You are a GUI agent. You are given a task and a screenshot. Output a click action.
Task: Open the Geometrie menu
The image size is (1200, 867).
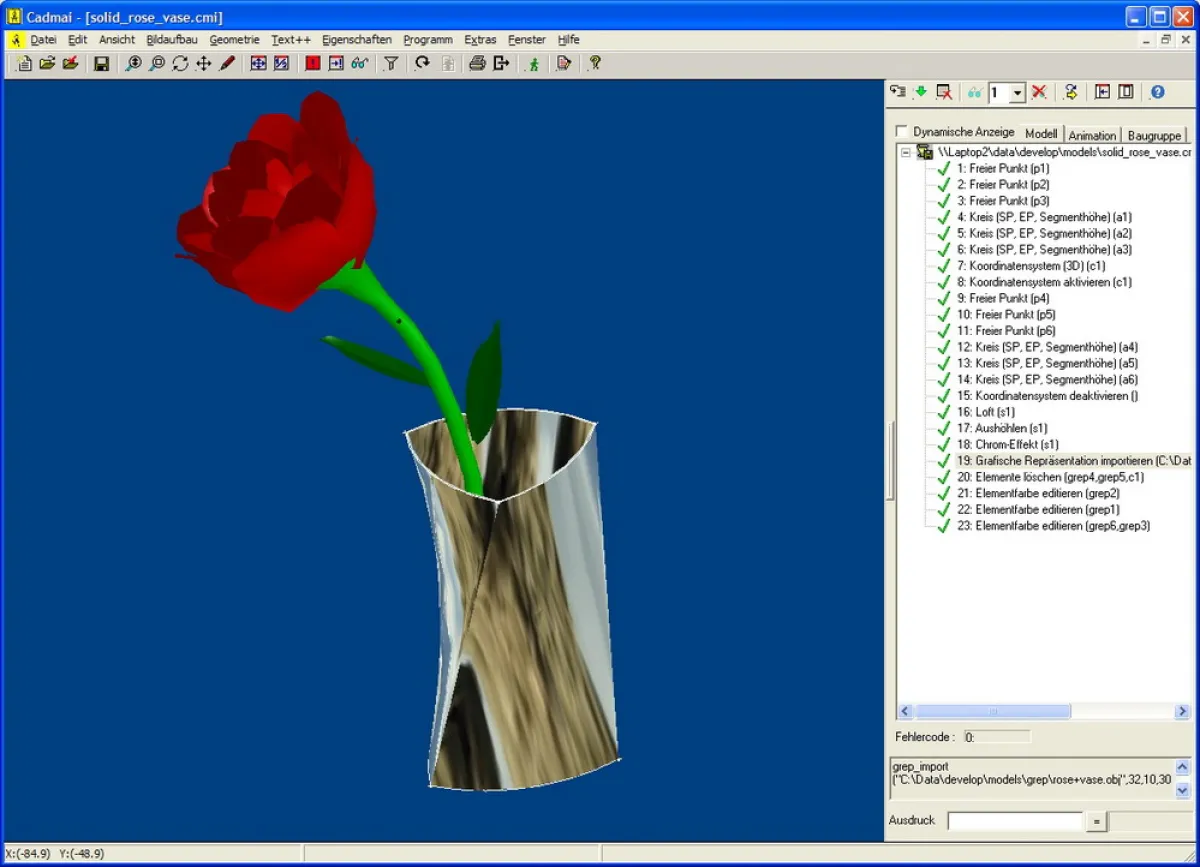234,40
